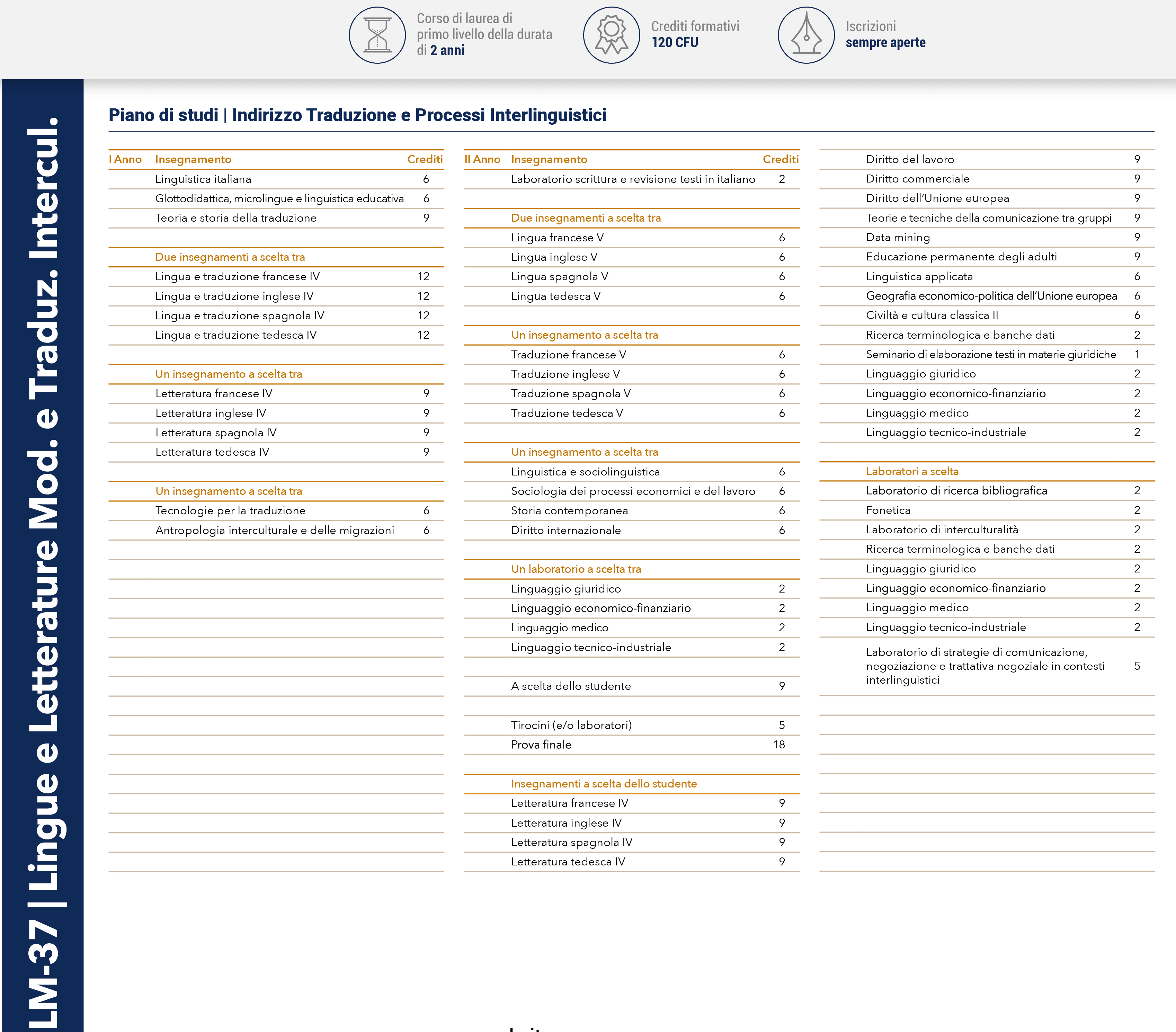Click 'Linguistica applicata' row
This screenshot has height=1032, width=1176.
[987, 277]
